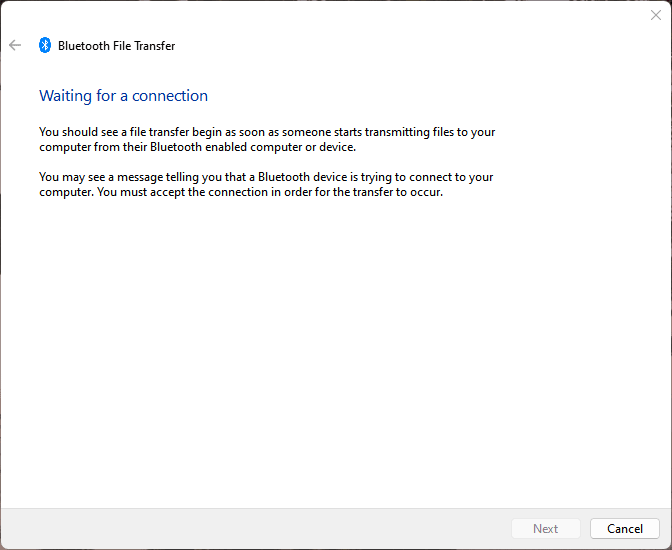The width and height of the screenshot is (672, 550).
Task: Click the Bluetooth logo icon
Action: click(45, 45)
